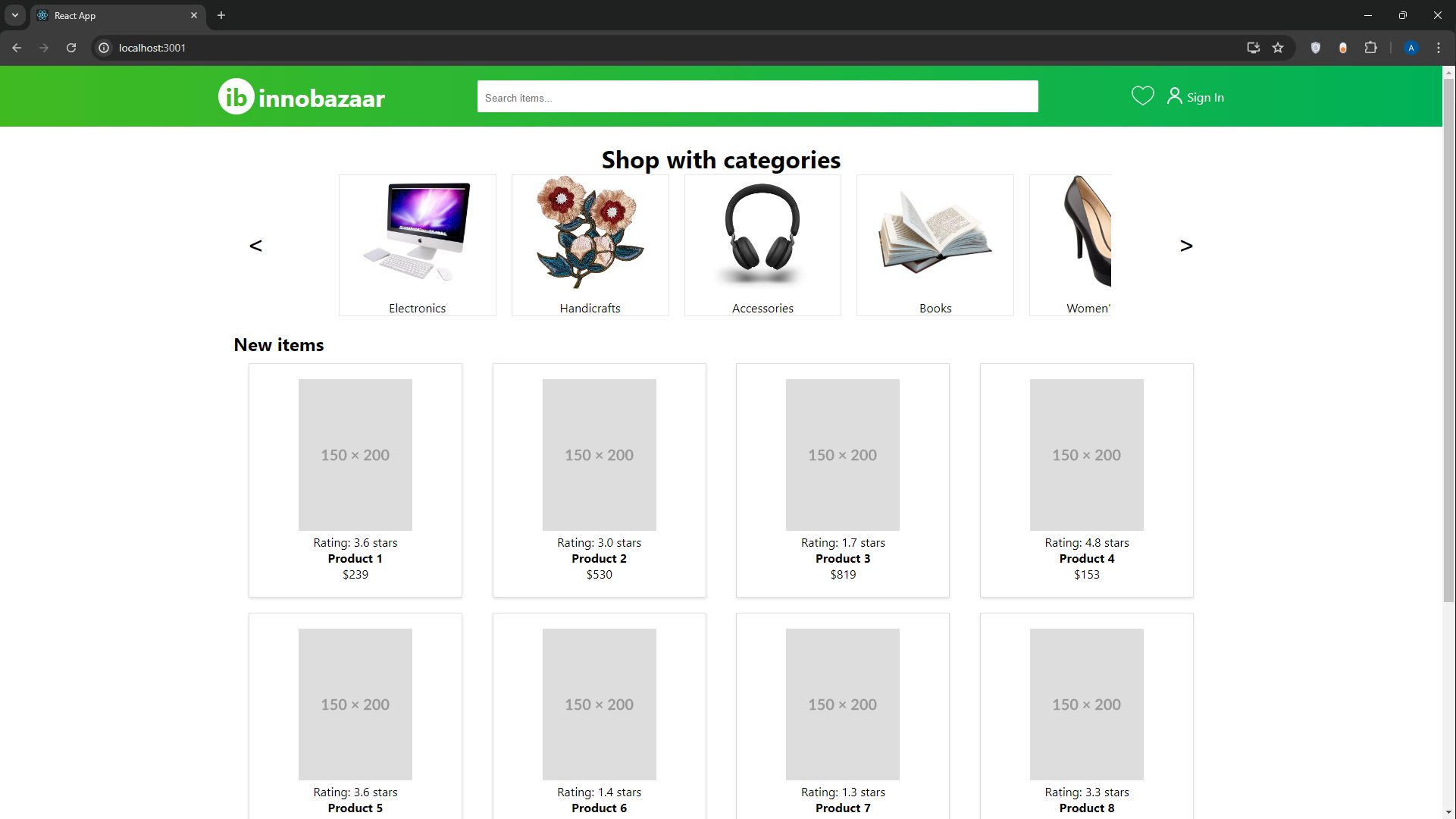
Task: Focus the Search items field
Action: point(757,97)
